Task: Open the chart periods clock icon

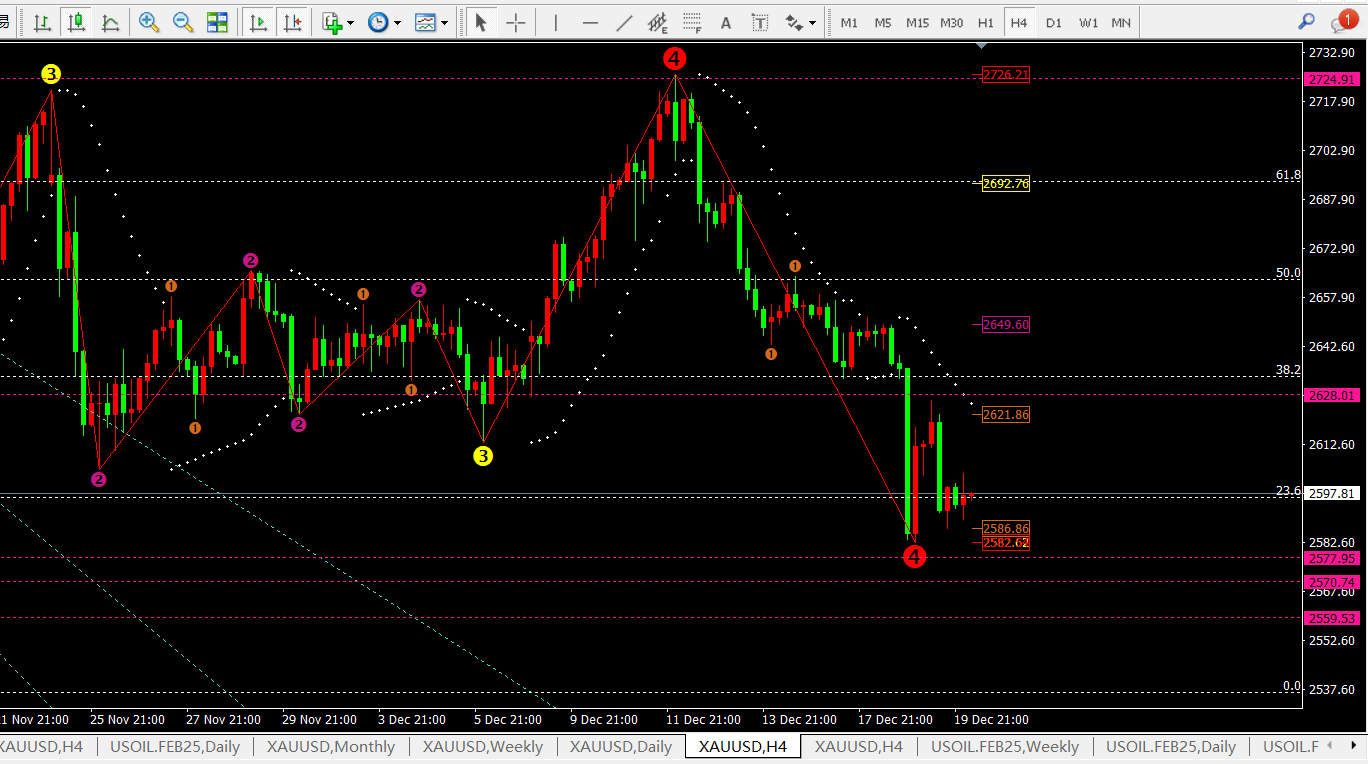Action: coord(378,22)
